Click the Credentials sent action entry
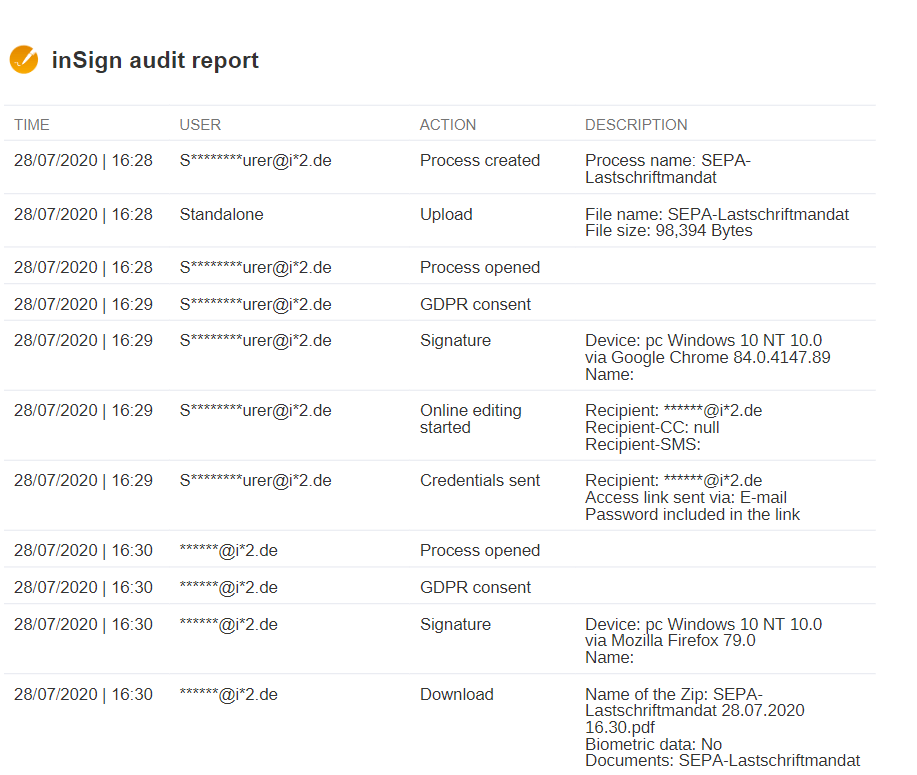Image resolution: width=917 pixels, height=775 pixels. coord(480,480)
